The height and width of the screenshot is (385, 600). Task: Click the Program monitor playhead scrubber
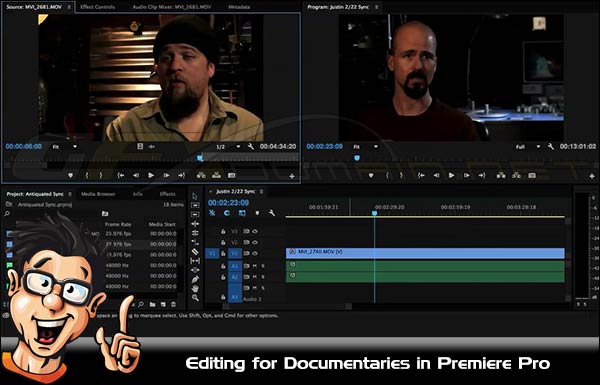pyautogui.click(x=357, y=158)
